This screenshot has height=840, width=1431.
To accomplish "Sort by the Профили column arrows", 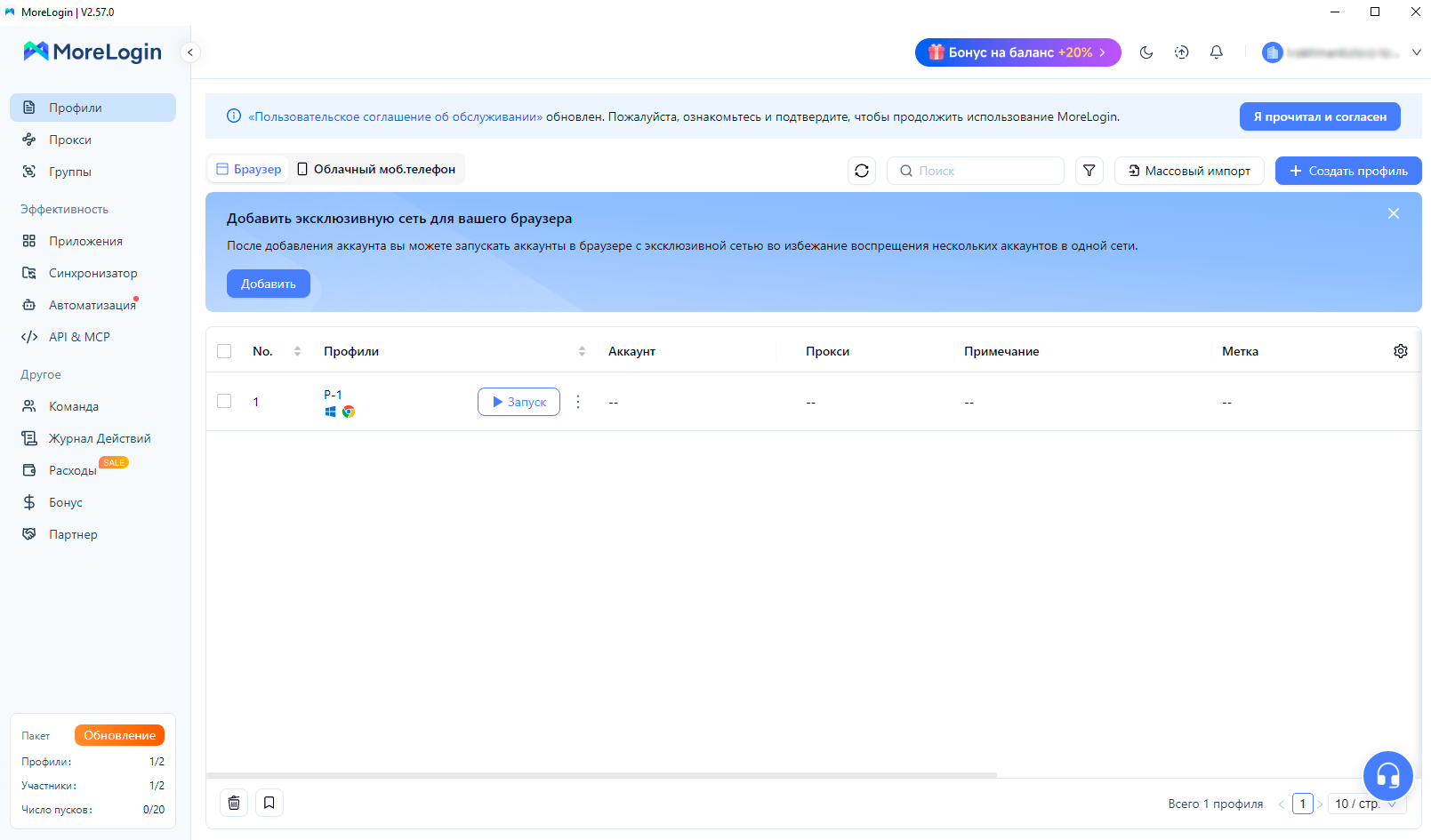I will 582,351.
